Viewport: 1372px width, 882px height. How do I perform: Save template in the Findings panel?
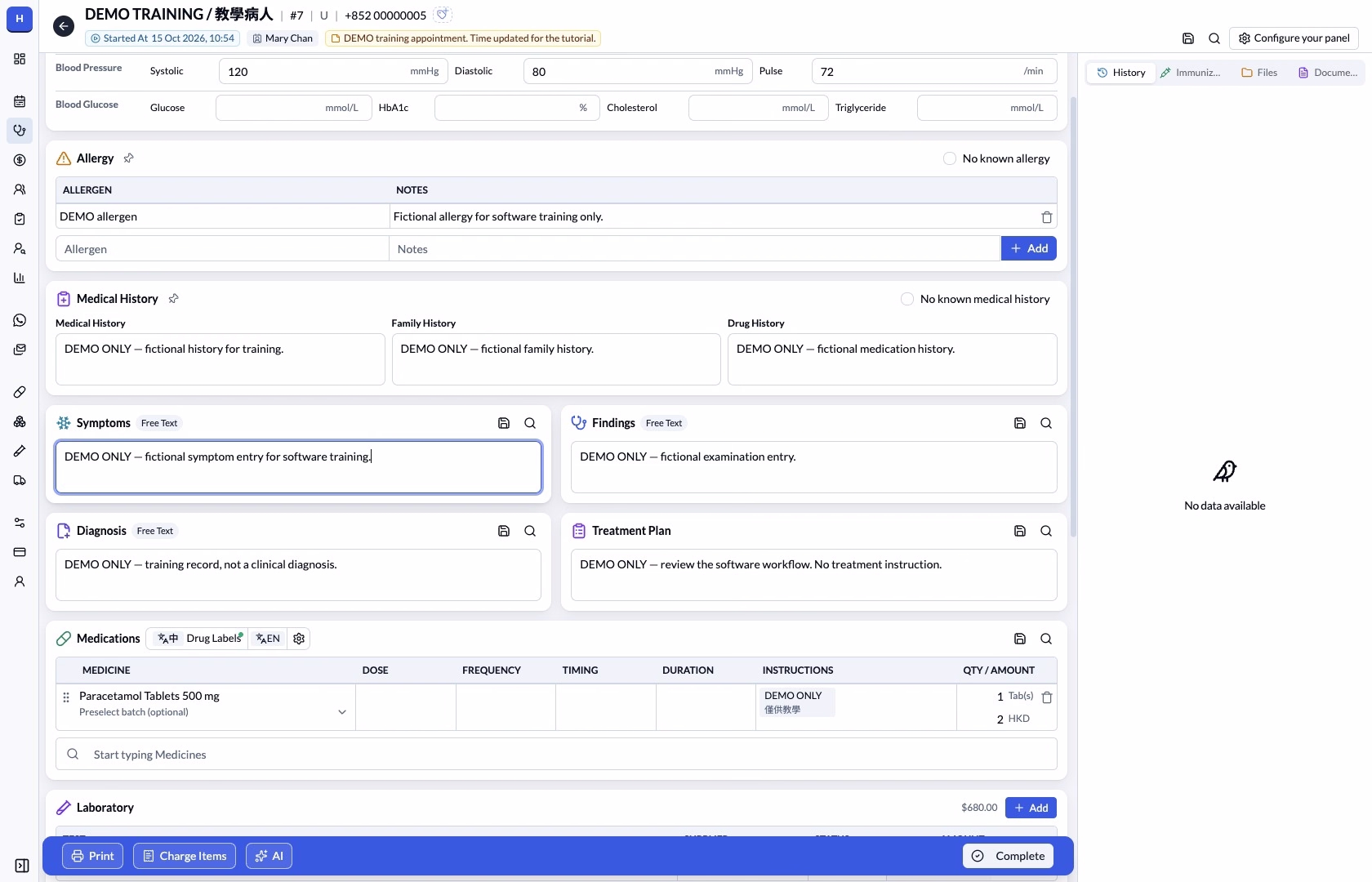(1020, 423)
